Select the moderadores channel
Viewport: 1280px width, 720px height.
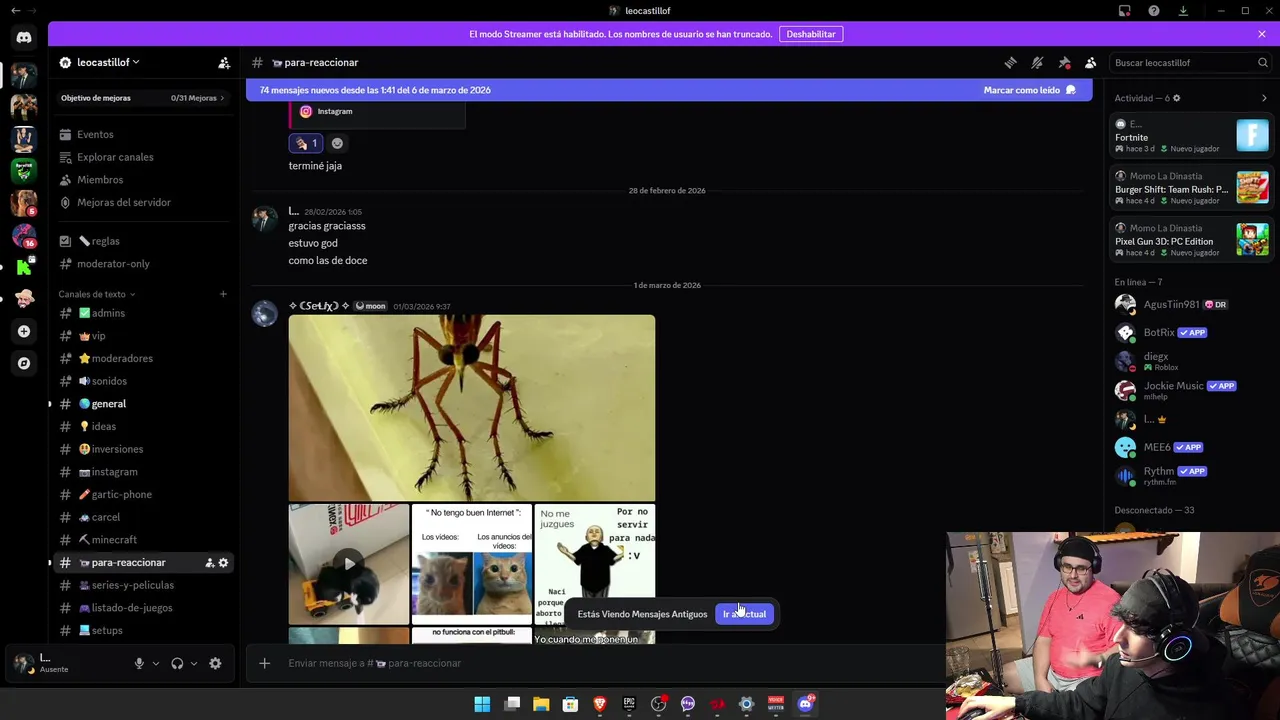point(143,358)
